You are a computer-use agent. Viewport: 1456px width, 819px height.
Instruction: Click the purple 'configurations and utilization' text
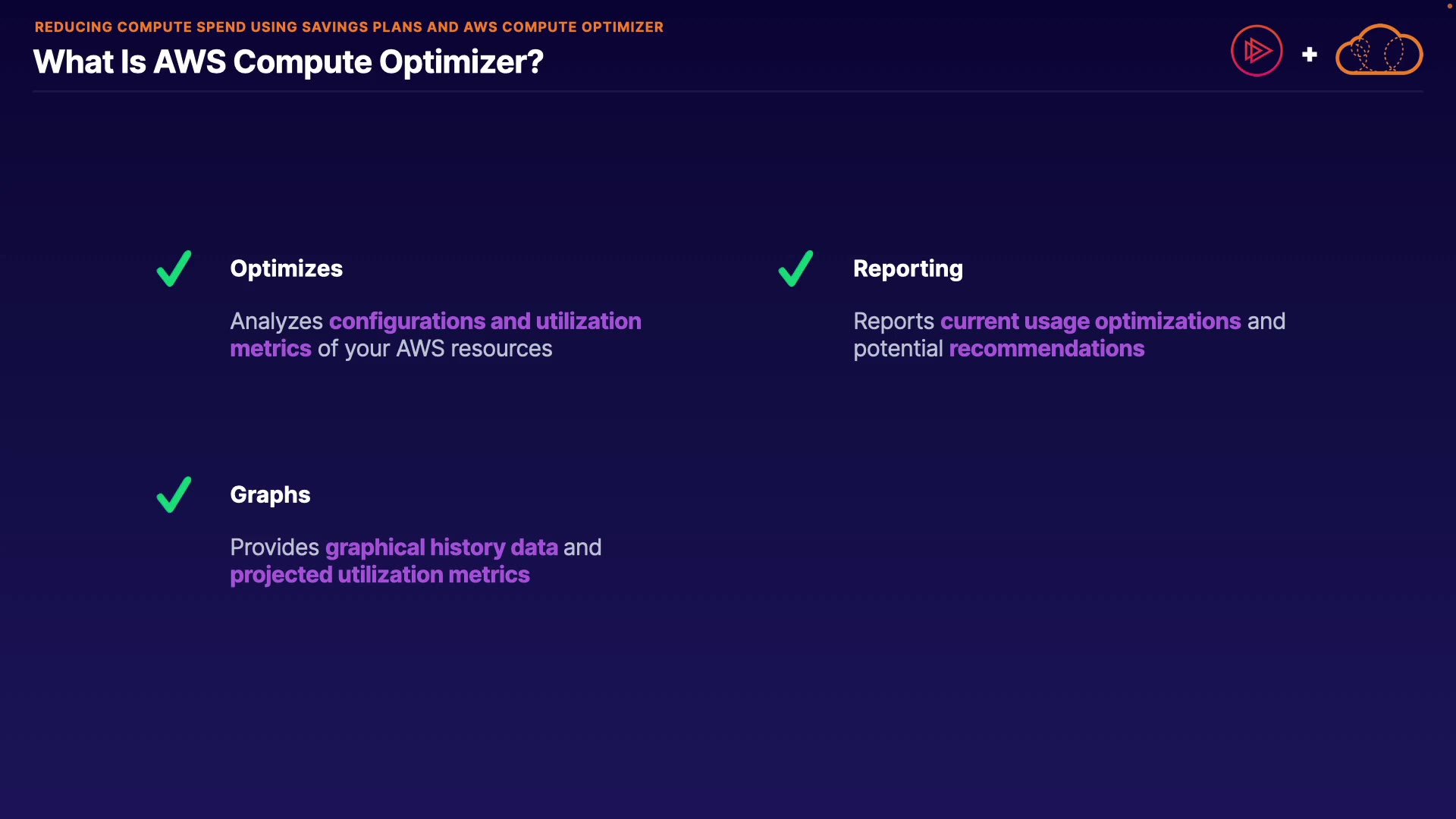[485, 321]
